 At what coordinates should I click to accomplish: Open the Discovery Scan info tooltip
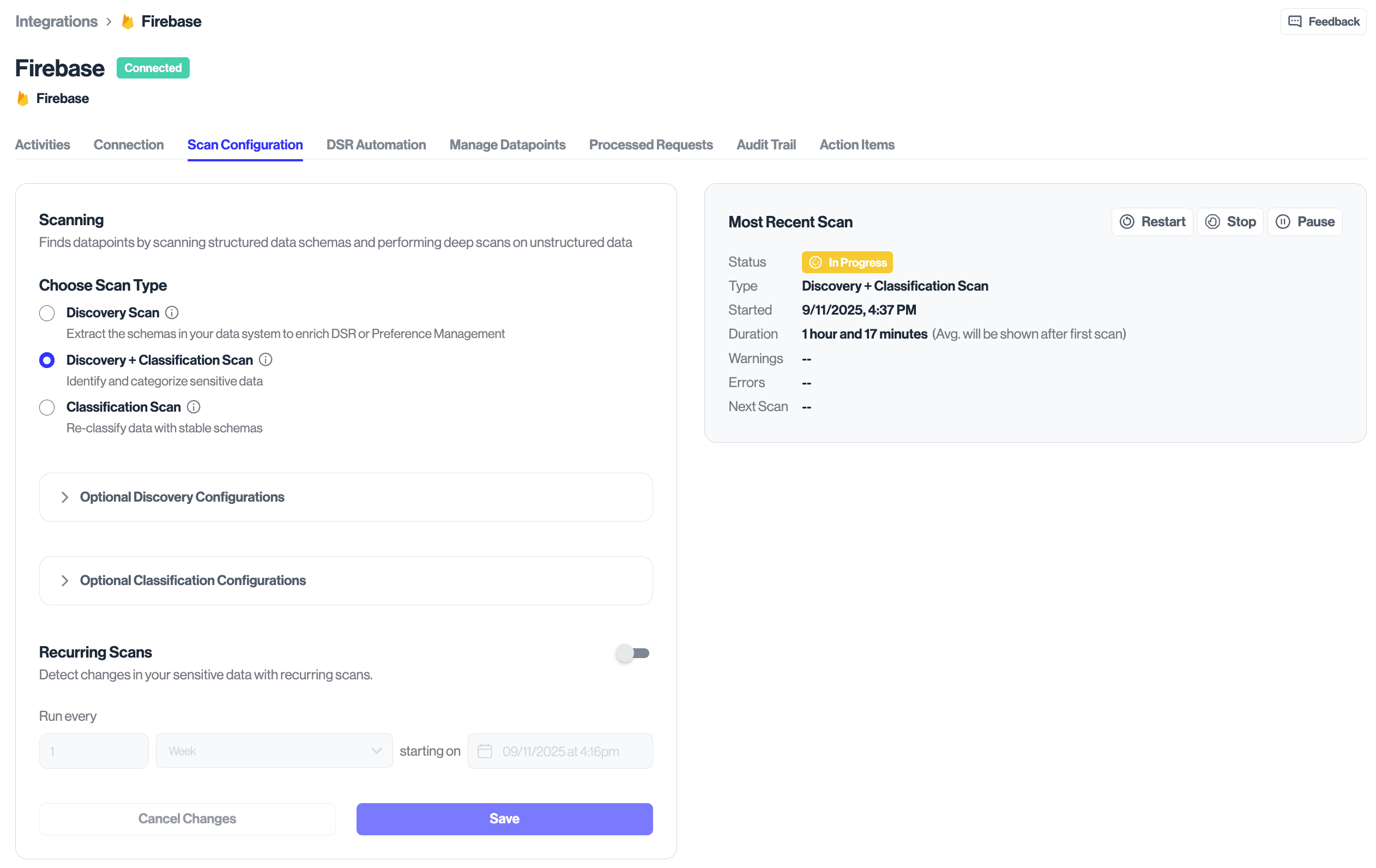coord(172,312)
